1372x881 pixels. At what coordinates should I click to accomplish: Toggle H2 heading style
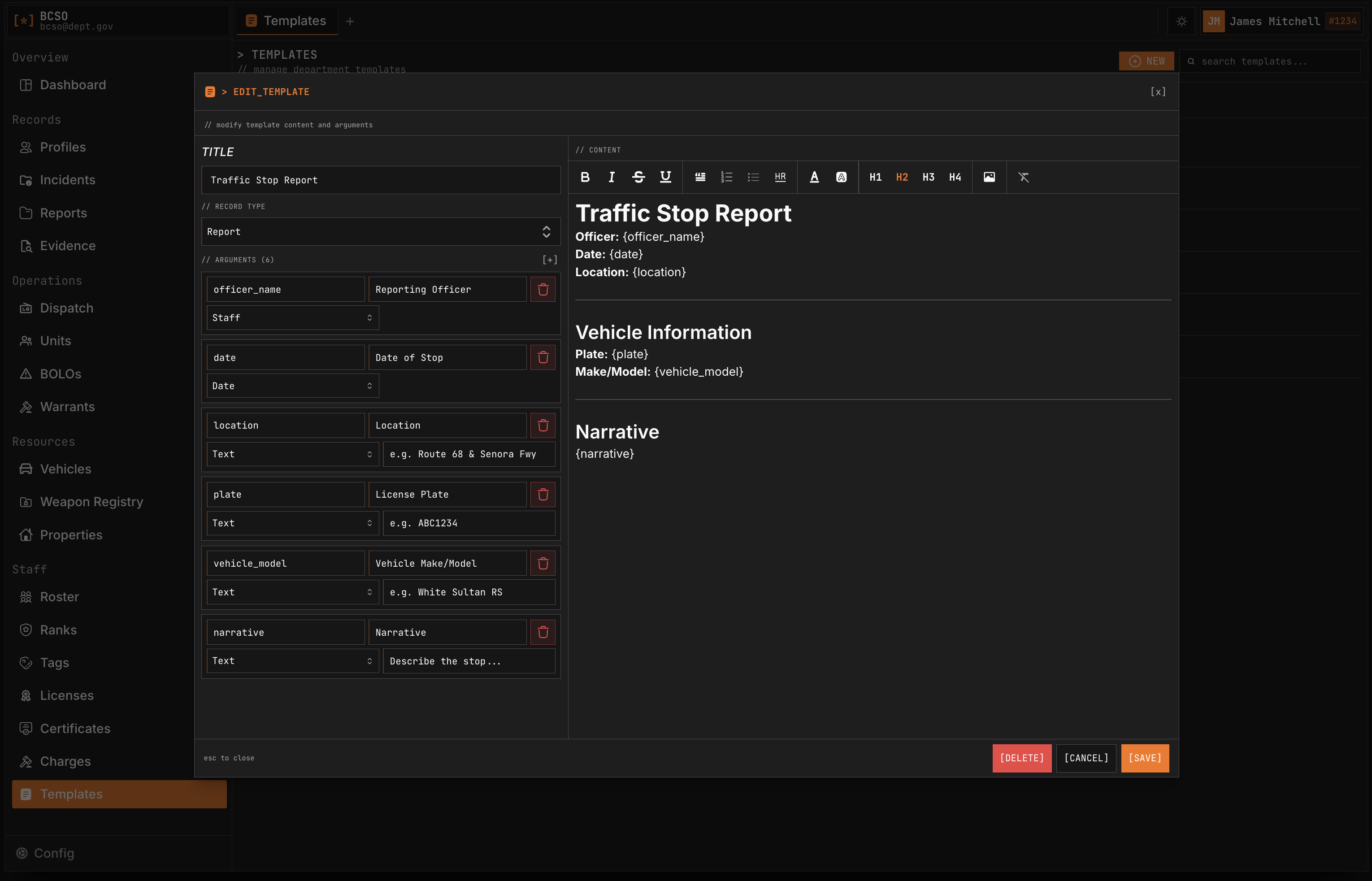point(902,177)
